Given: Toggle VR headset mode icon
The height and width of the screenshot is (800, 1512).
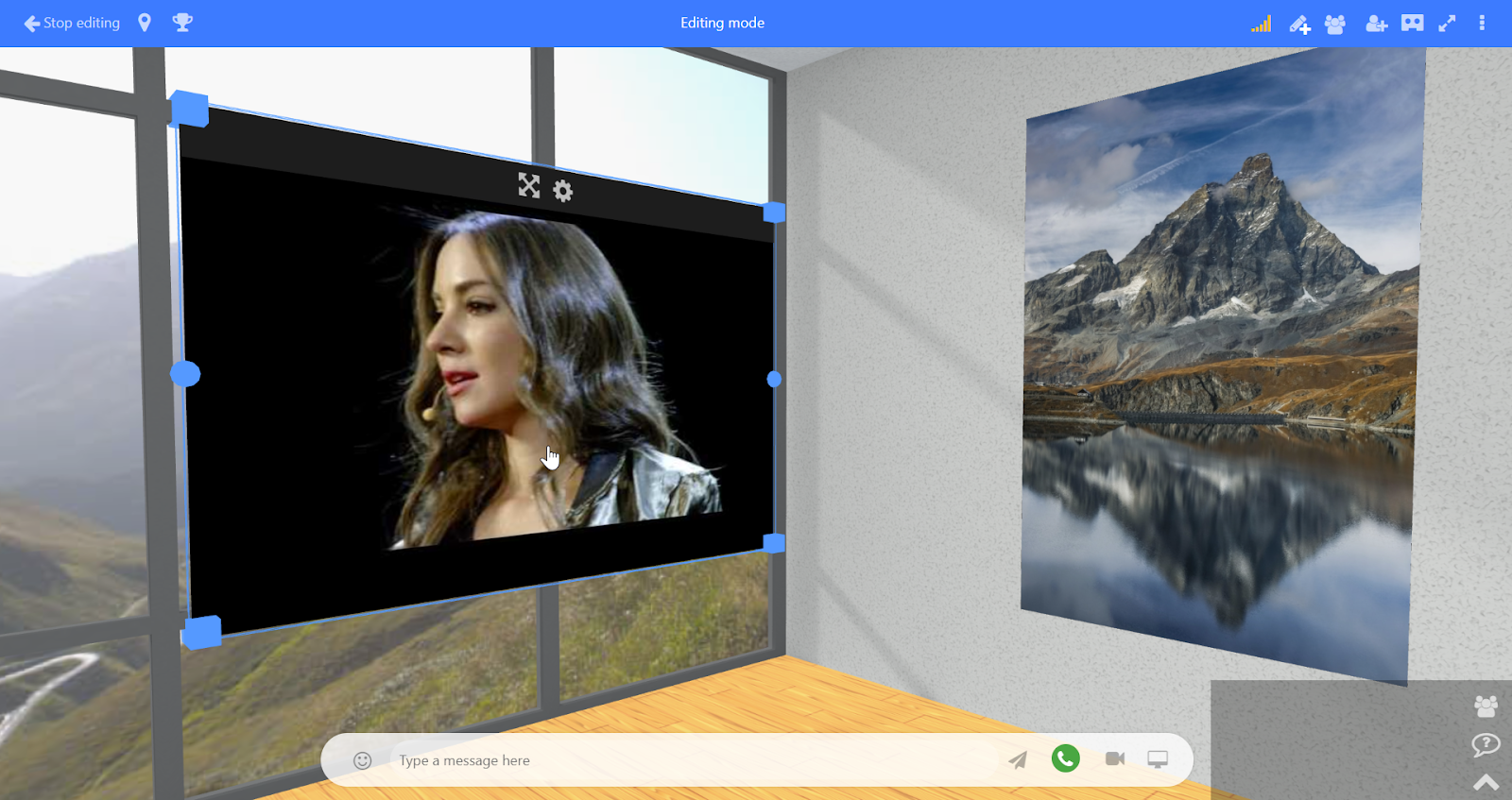Looking at the screenshot, I should (x=1413, y=23).
